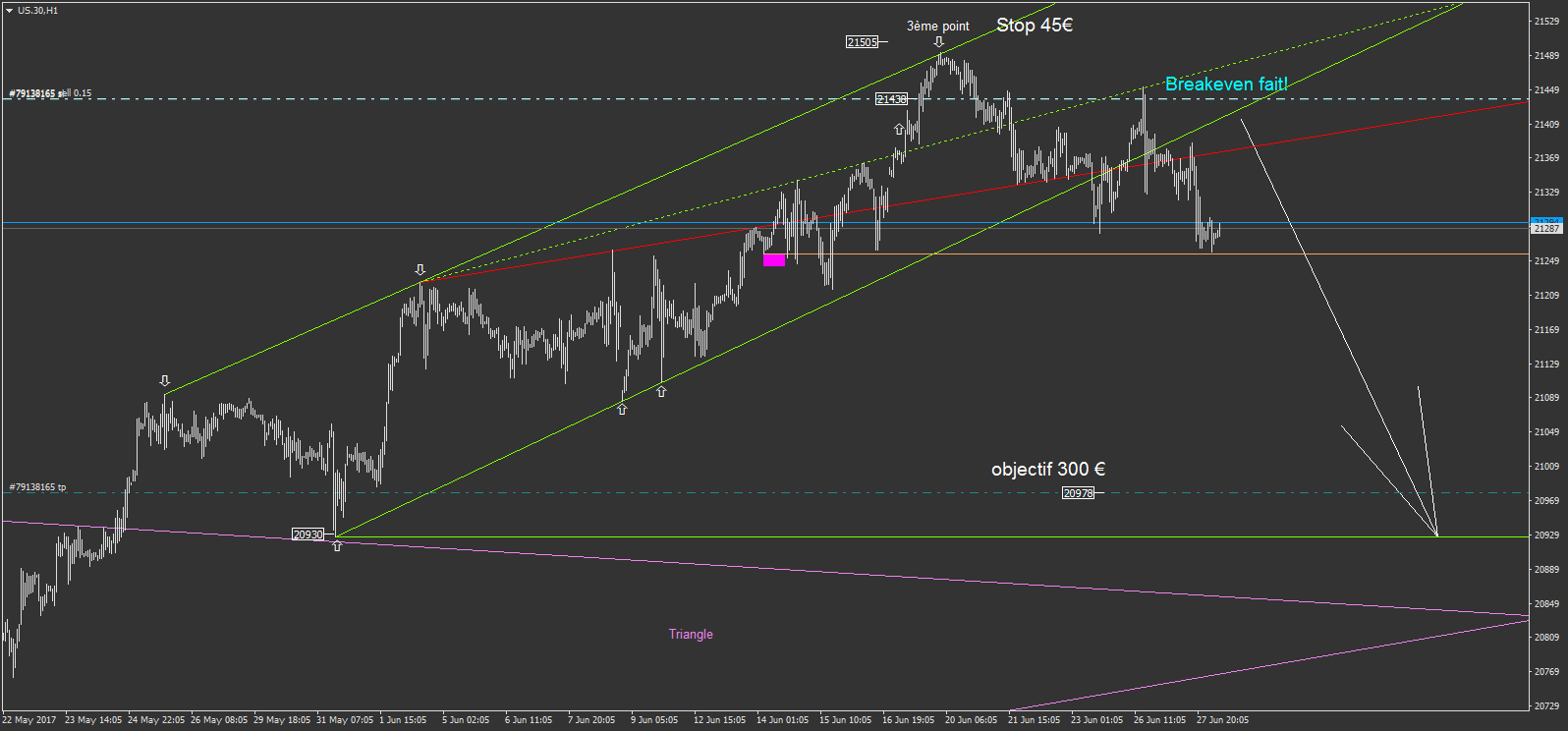Click 21089 on the price scale

pos(1546,398)
